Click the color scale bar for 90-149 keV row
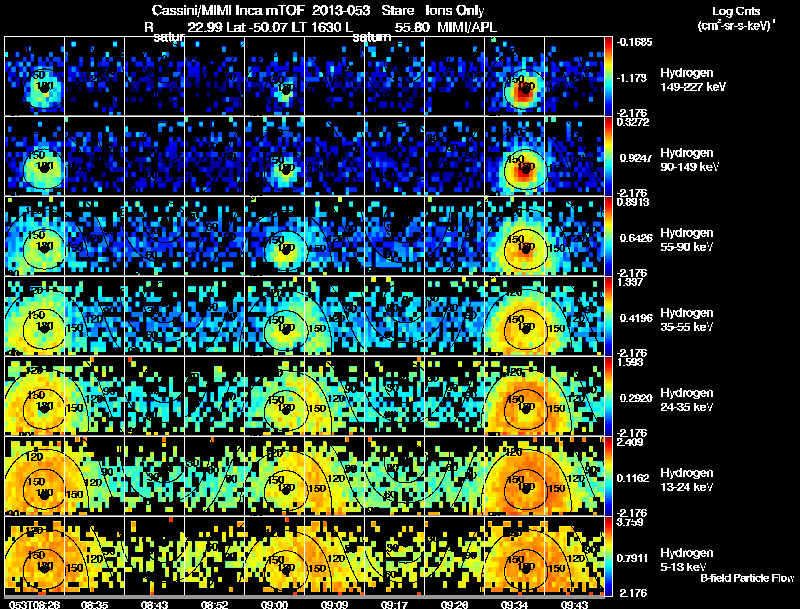This screenshot has height=609, width=800. click(x=608, y=156)
